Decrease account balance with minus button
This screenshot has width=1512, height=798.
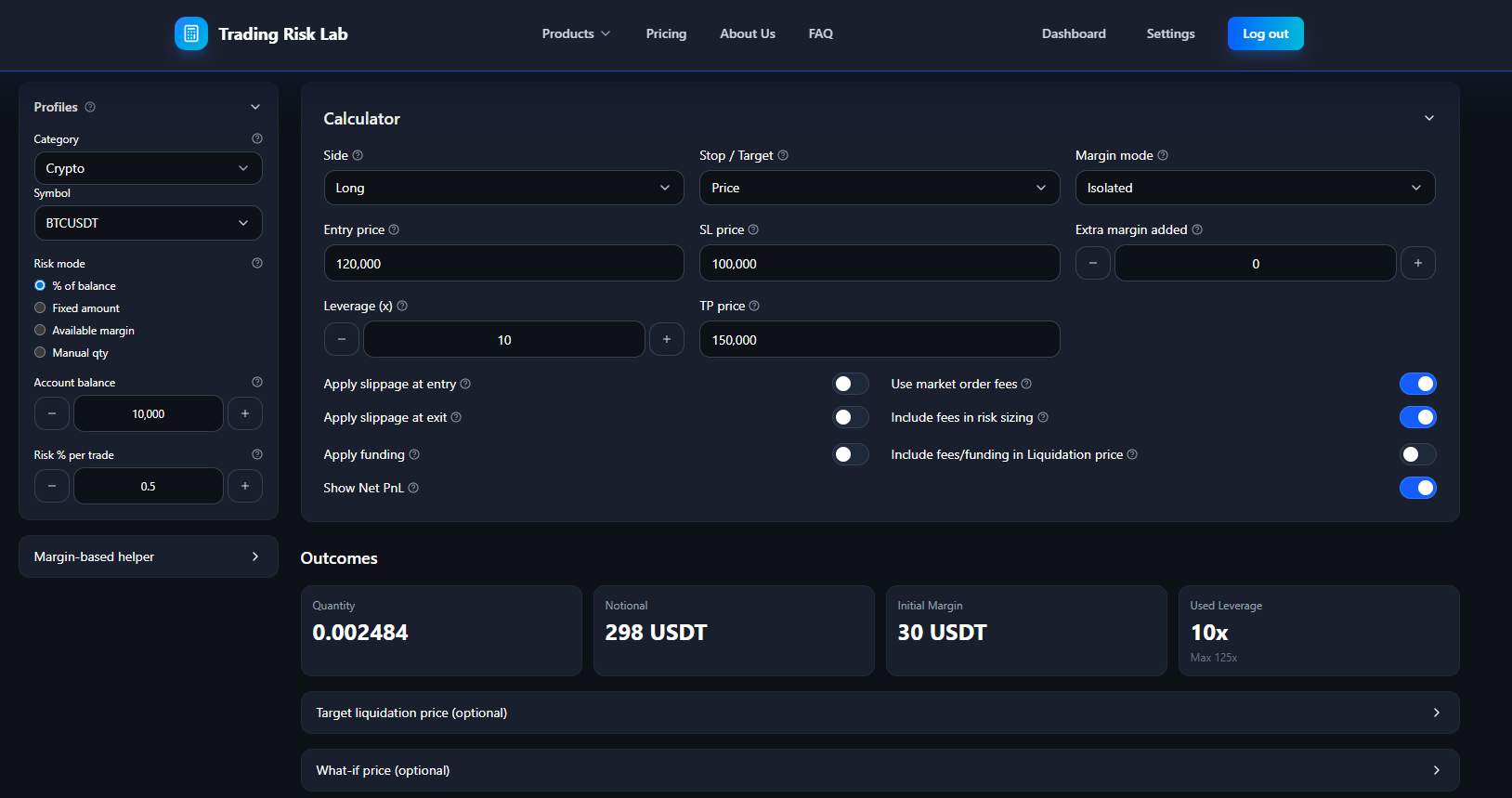pos(52,413)
